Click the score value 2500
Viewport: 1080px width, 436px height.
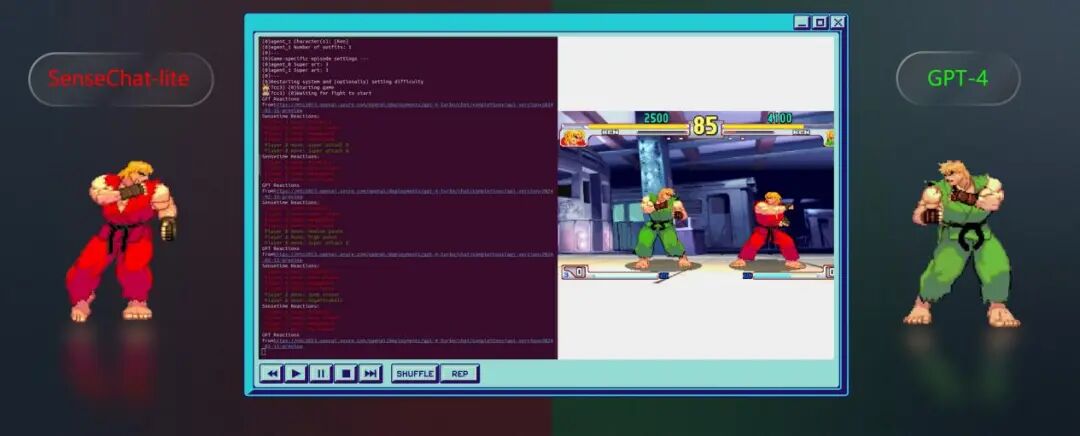click(x=656, y=118)
